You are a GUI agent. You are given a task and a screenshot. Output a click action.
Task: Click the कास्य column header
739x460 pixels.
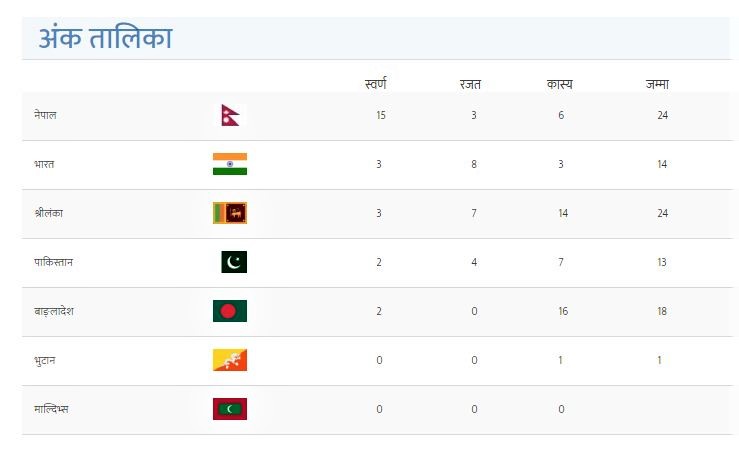pyautogui.click(x=559, y=84)
